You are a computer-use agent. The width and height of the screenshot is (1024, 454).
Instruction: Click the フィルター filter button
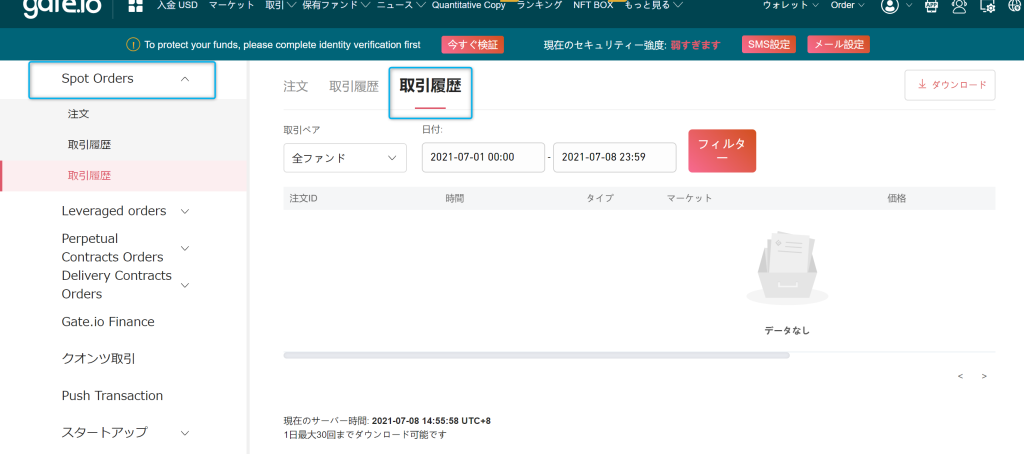[722, 151]
